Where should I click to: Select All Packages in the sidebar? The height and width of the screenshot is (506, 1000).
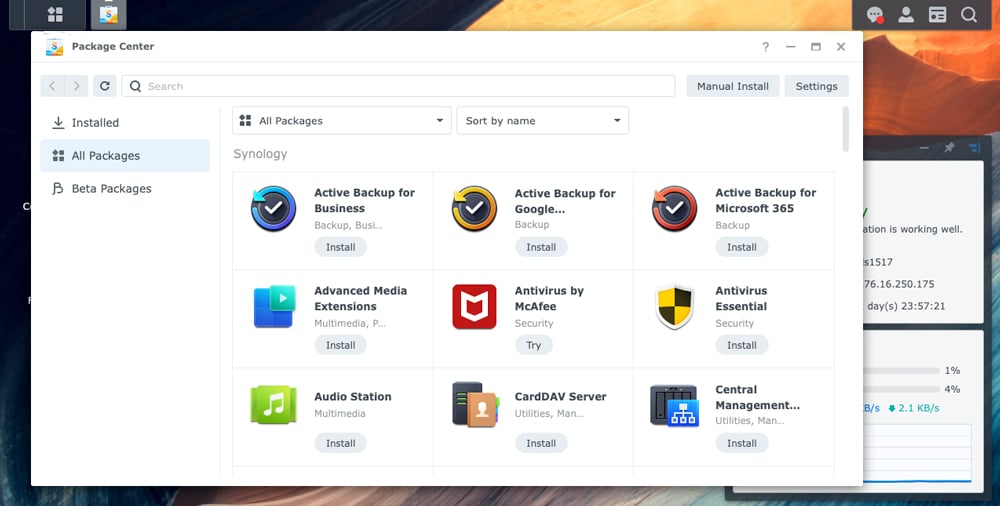125,156
